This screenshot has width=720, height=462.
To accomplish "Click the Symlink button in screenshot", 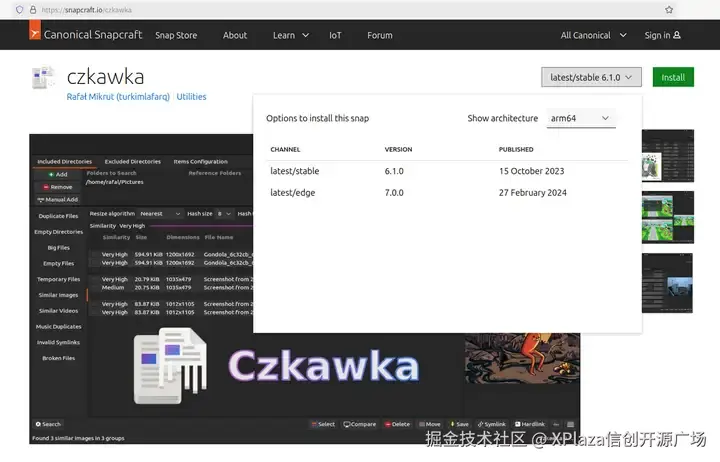I will 492,424.
